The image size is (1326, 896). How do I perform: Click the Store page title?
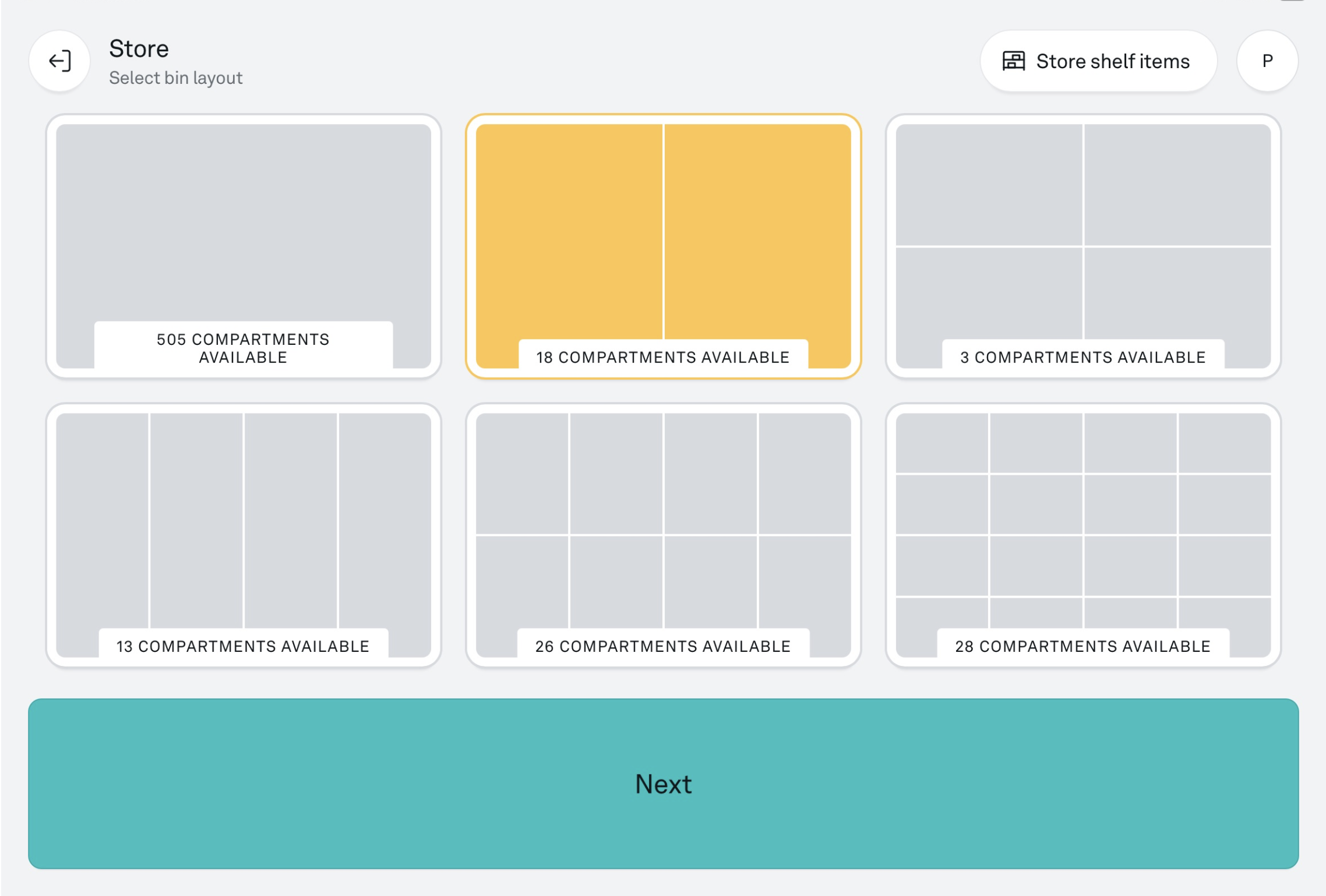(x=139, y=48)
